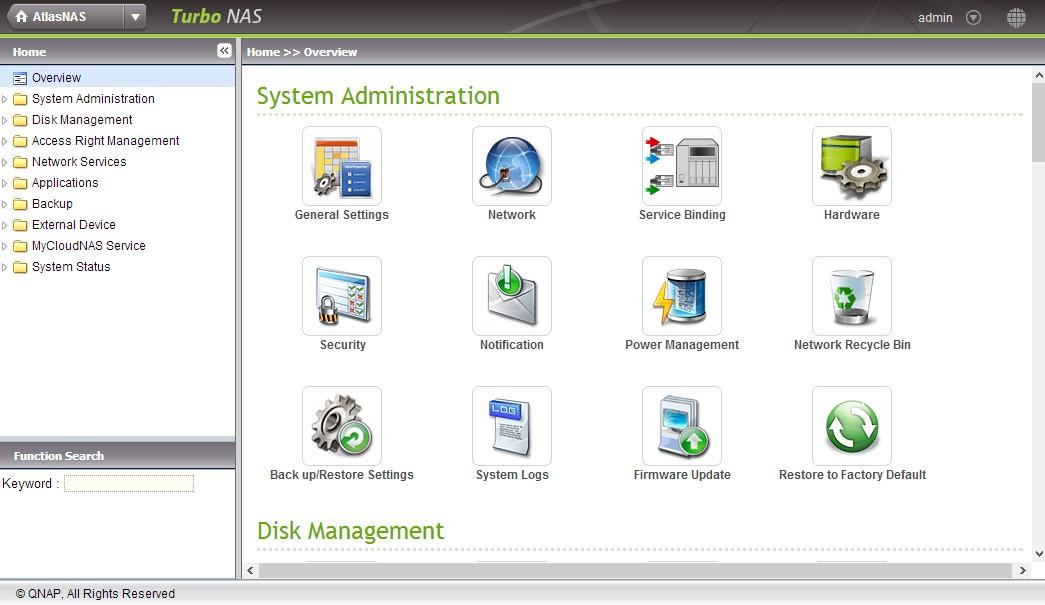Expand the System Status tree node

click(5, 267)
